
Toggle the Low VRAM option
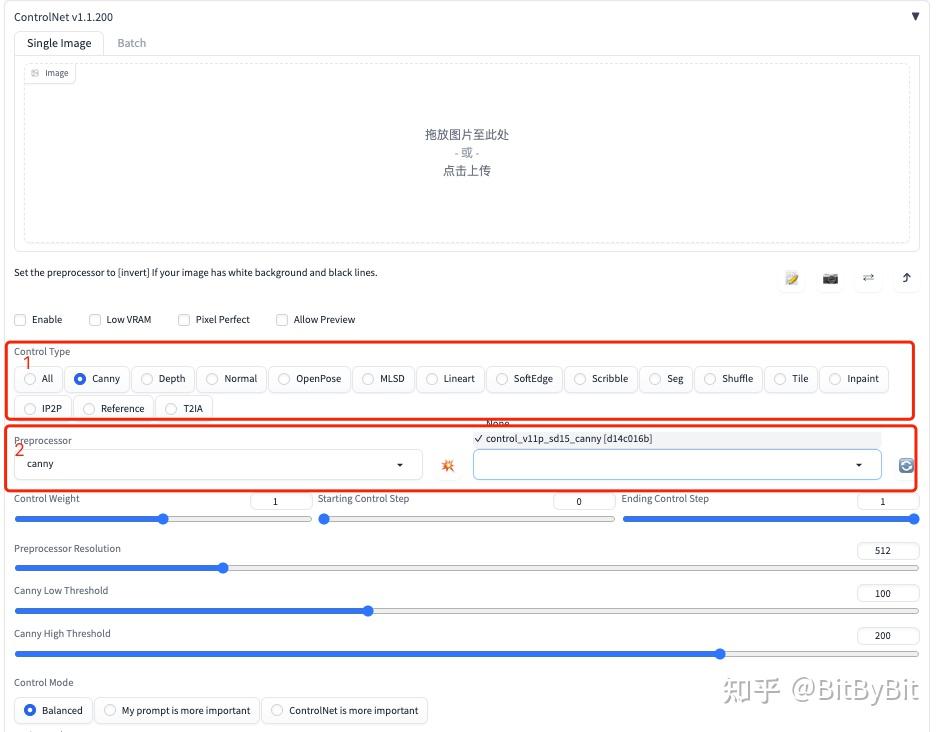[93, 319]
